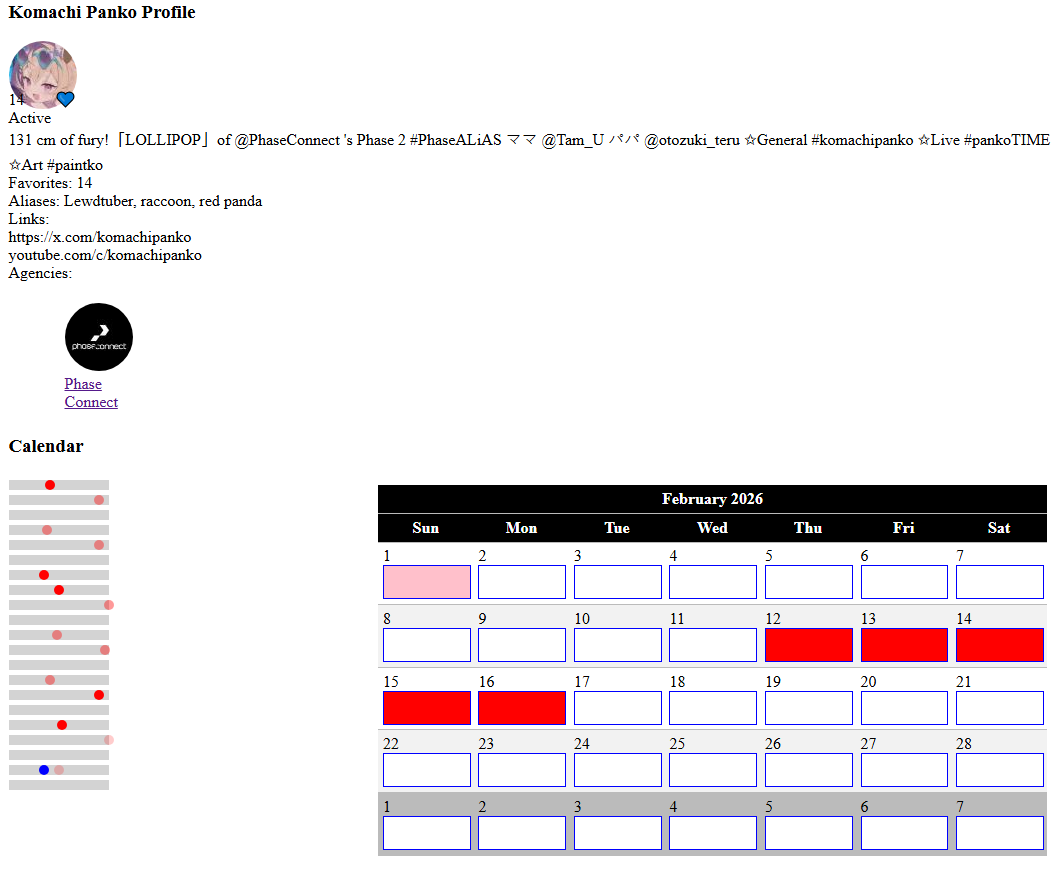1061x870 pixels.
Task: Click the Mon column header
Action: [521, 528]
